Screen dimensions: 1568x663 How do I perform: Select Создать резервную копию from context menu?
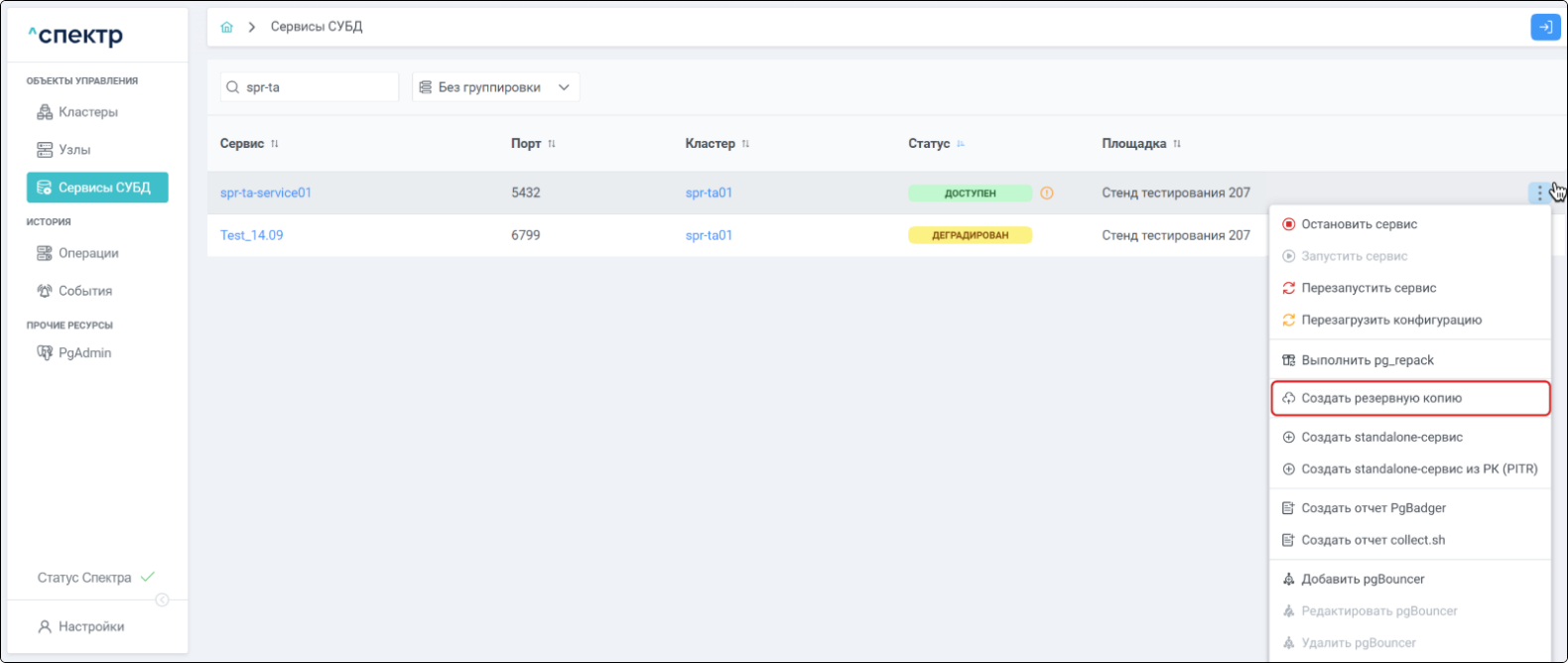(x=1380, y=398)
